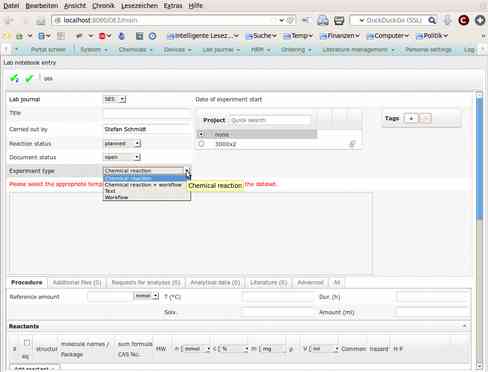Click the plus button next to Tags
This screenshot has height=372, width=488.
pos(411,118)
